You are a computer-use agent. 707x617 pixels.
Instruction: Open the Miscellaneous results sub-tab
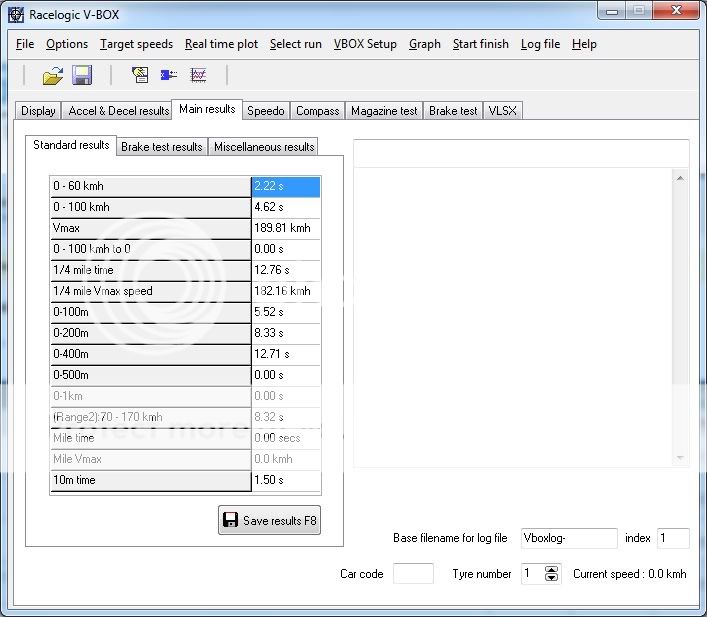coord(264,147)
